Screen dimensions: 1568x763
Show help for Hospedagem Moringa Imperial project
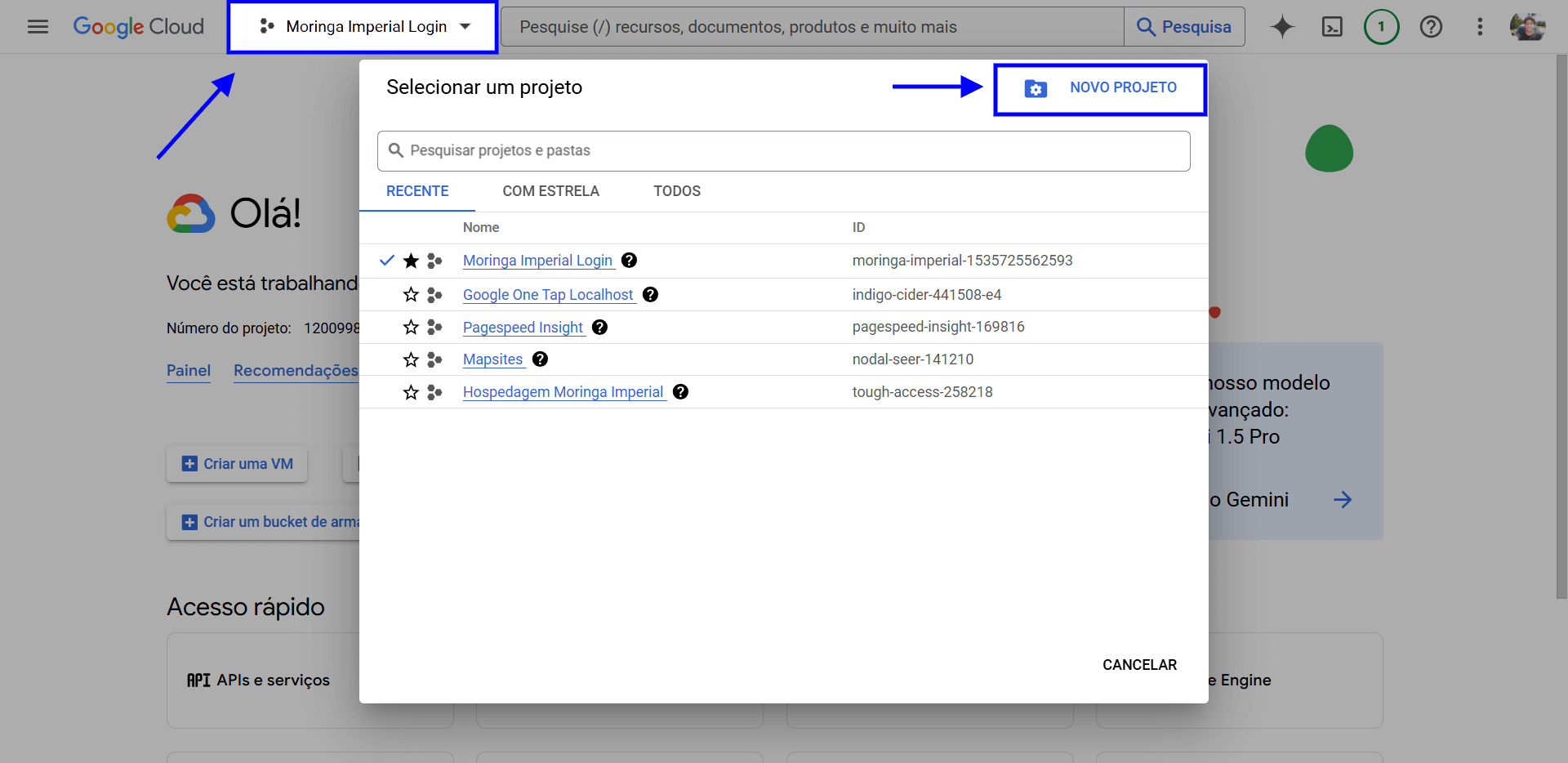coord(680,392)
